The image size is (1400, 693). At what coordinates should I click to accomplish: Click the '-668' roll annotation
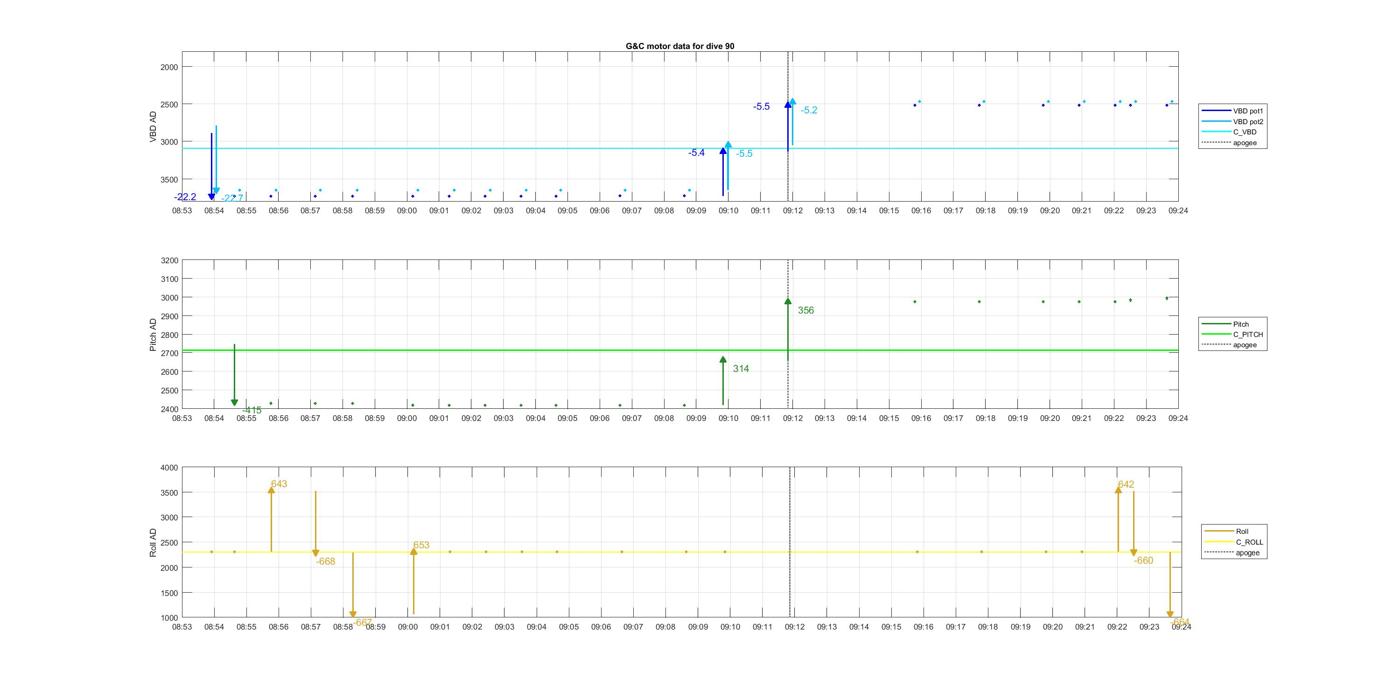coord(326,561)
